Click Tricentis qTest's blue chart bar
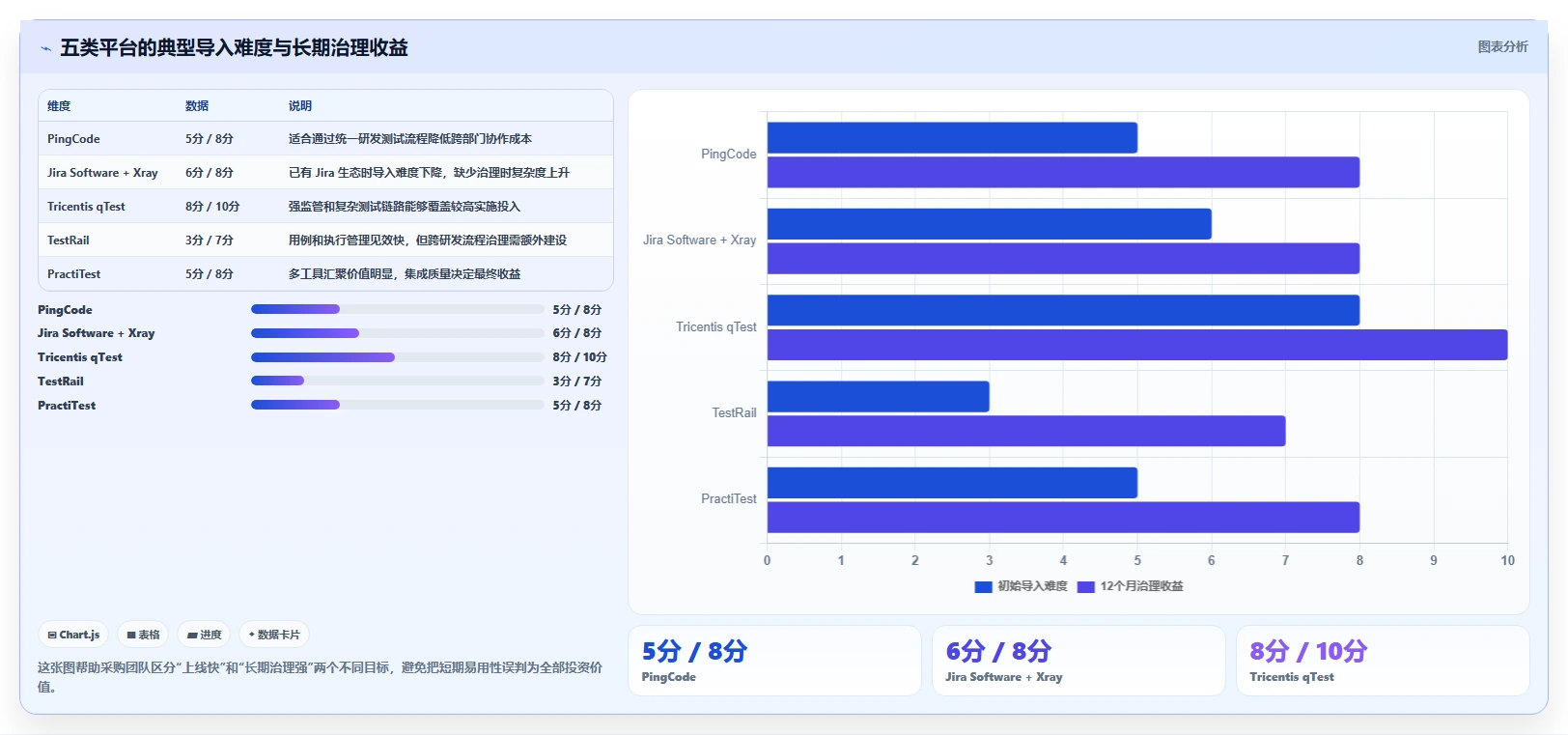The image size is (1568, 735). pos(1063,310)
